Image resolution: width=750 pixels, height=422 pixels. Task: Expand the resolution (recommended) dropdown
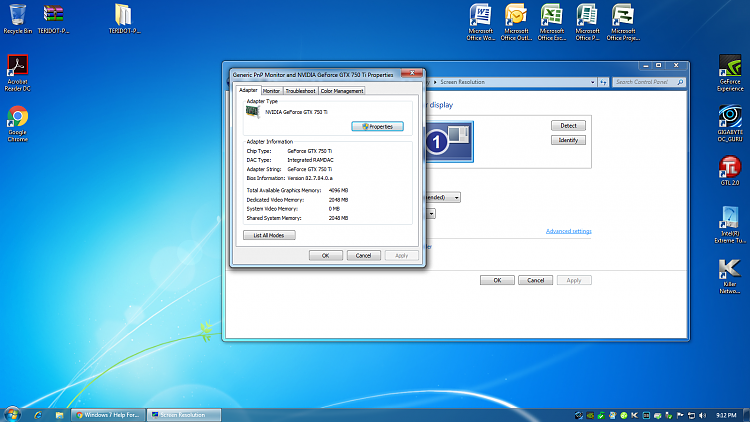point(456,197)
